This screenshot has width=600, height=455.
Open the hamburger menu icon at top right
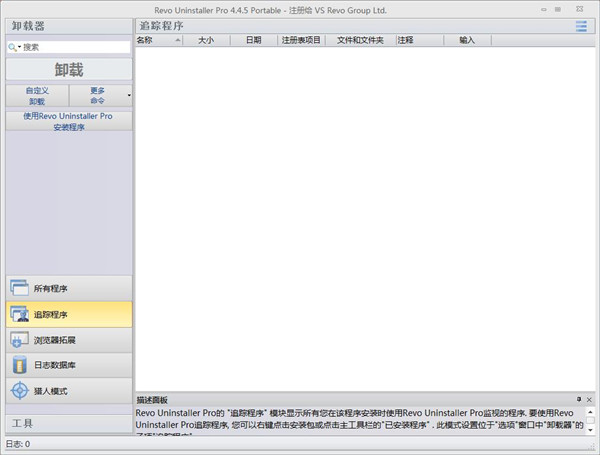581,26
